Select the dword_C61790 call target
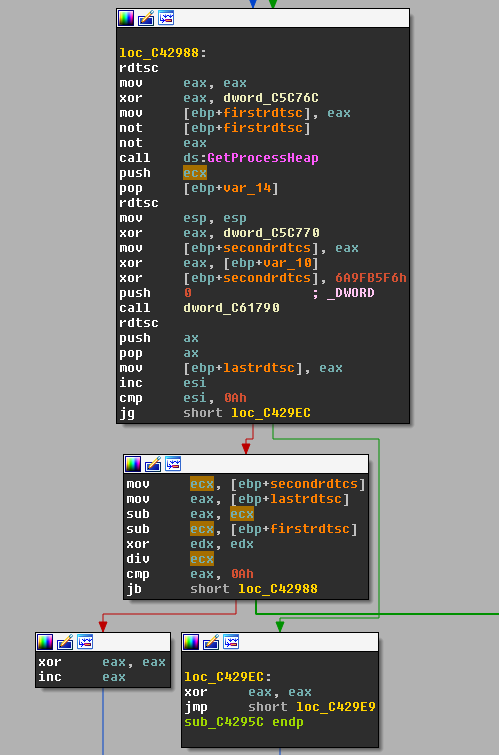The width and height of the screenshot is (499, 755). [231, 308]
